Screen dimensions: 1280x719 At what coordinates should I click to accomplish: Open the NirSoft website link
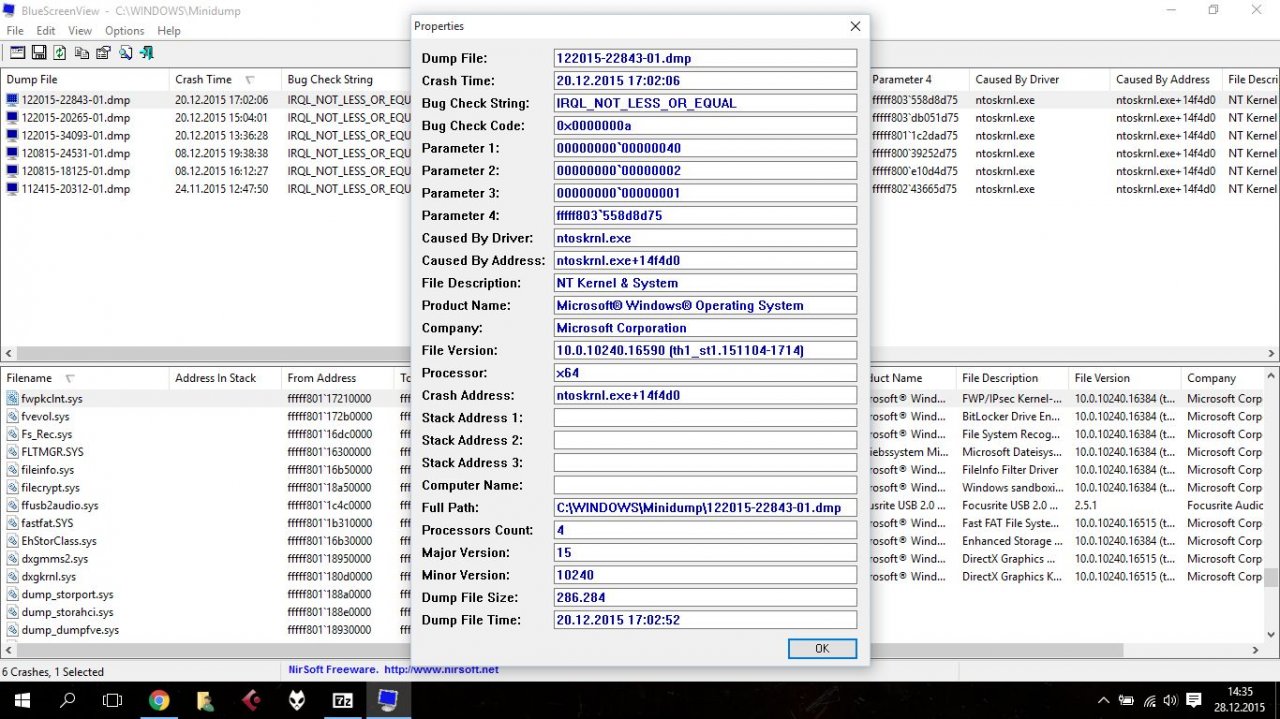[x=441, y=670]
